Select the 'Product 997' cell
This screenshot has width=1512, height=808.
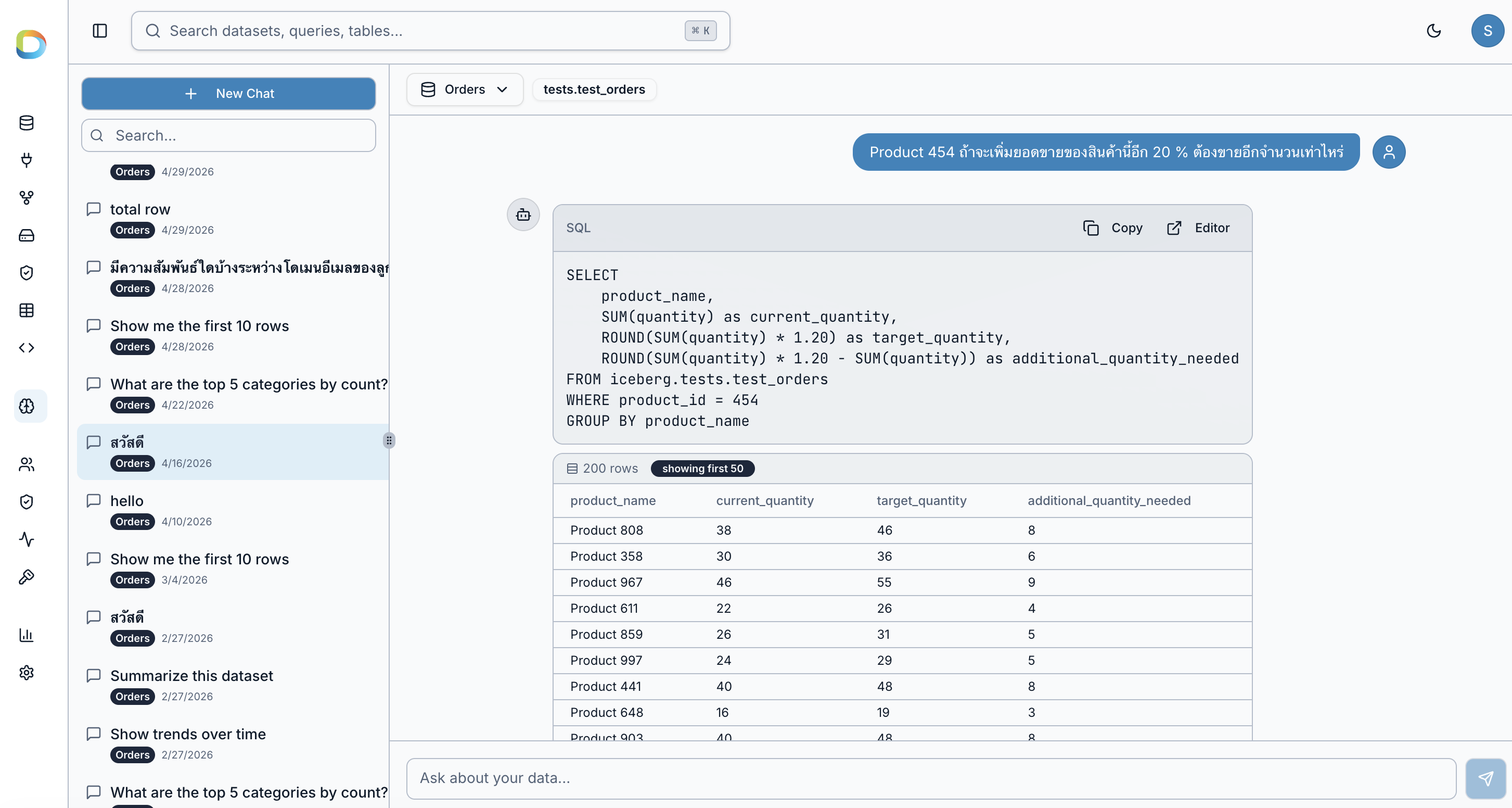tap(606, 661)
